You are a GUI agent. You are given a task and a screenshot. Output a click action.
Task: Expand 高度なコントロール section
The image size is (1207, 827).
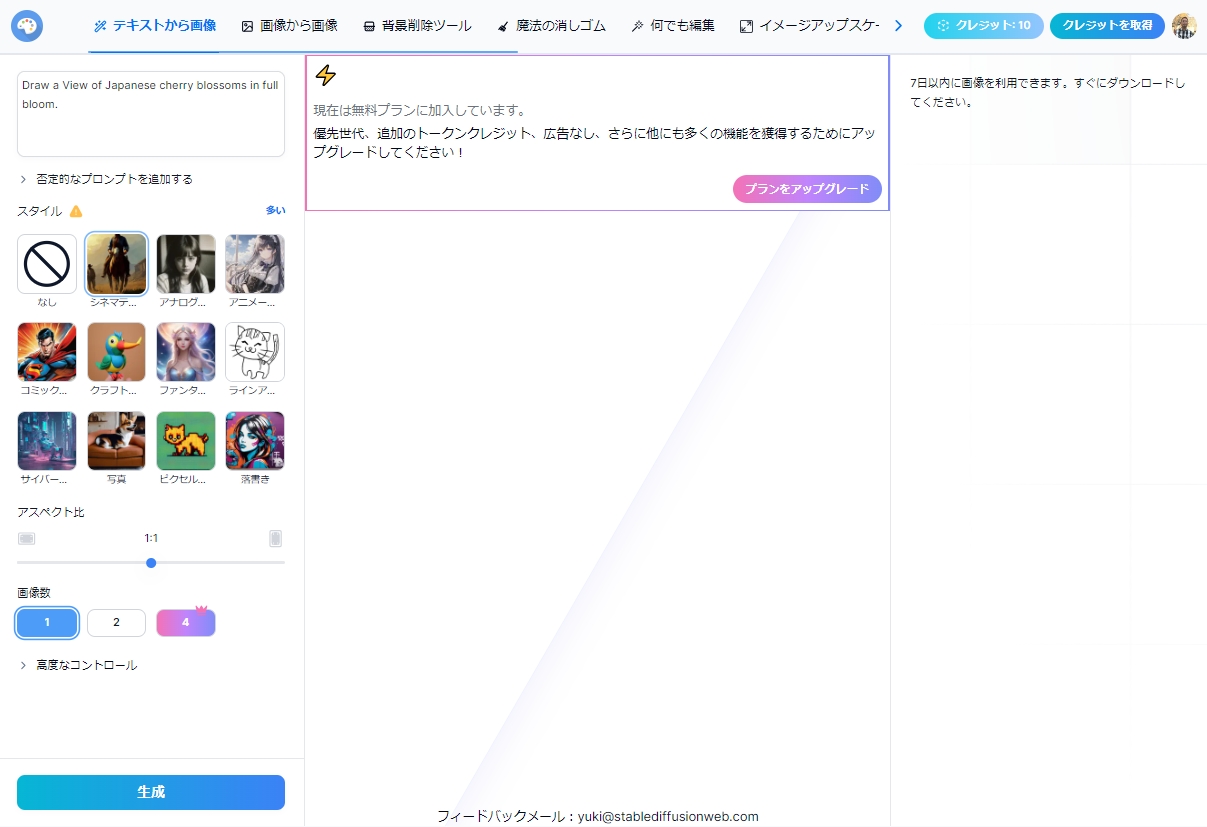point(78,665)
